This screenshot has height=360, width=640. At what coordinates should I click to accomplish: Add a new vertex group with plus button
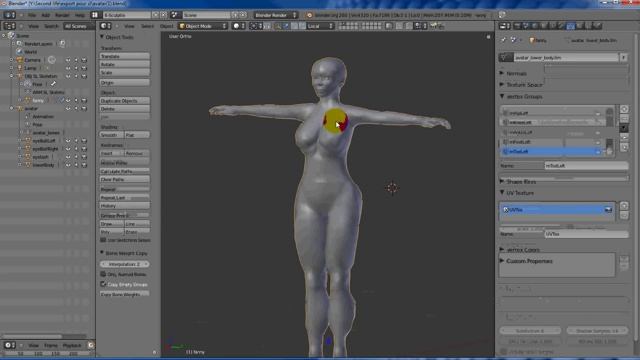point(624,109)
